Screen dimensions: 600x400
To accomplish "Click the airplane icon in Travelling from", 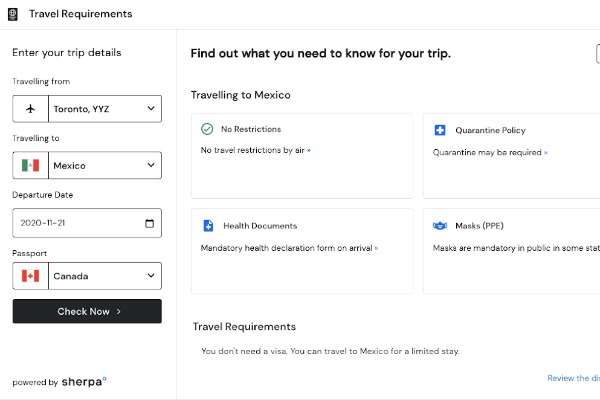I will pos(29,108).
